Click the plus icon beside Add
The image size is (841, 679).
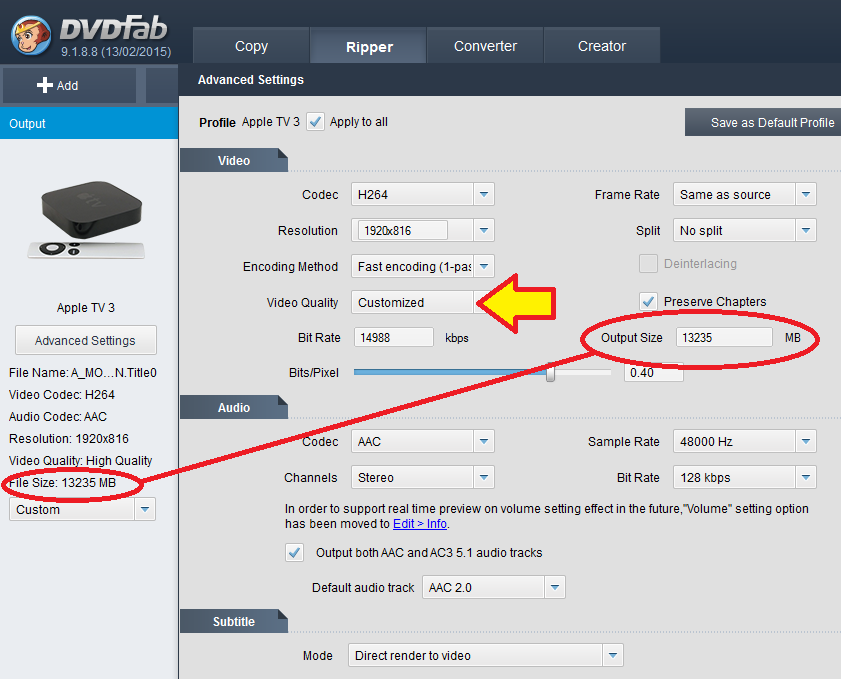pyautogui.click(x=45, y=85)
